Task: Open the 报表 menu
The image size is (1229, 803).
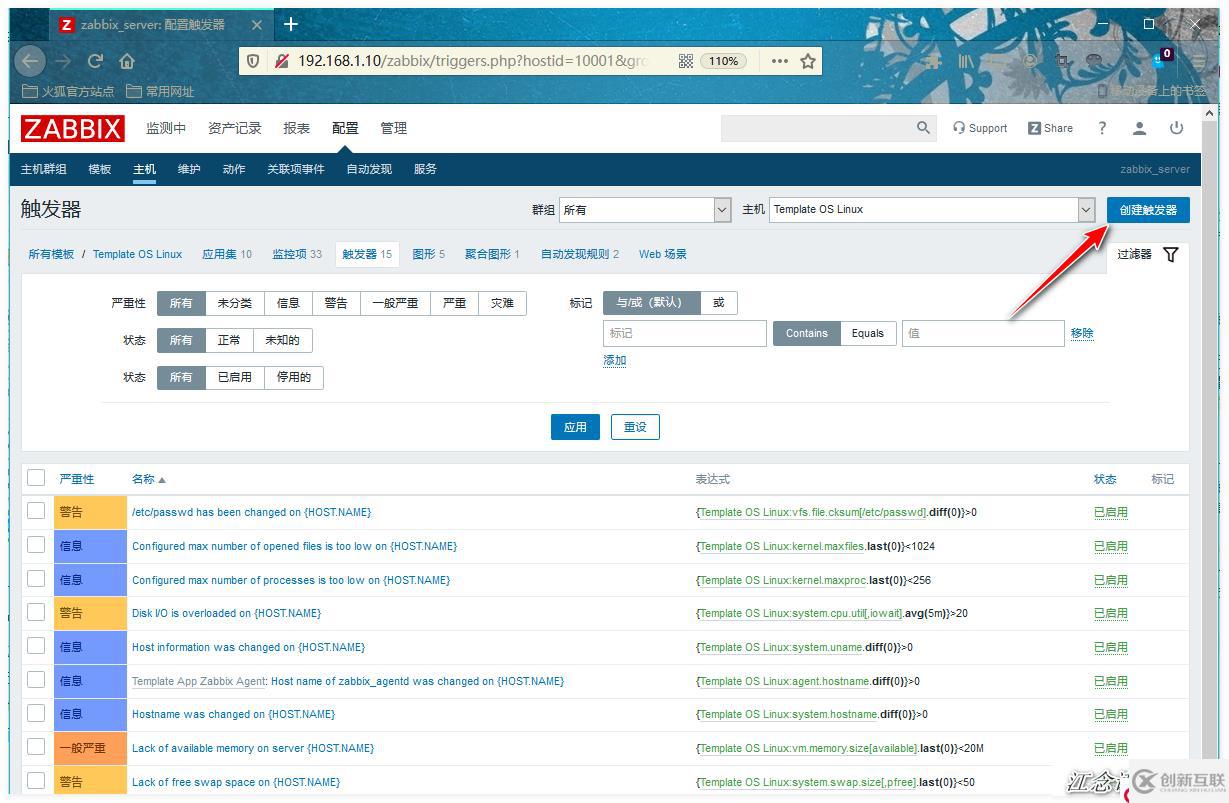Action: click(297, 128)
